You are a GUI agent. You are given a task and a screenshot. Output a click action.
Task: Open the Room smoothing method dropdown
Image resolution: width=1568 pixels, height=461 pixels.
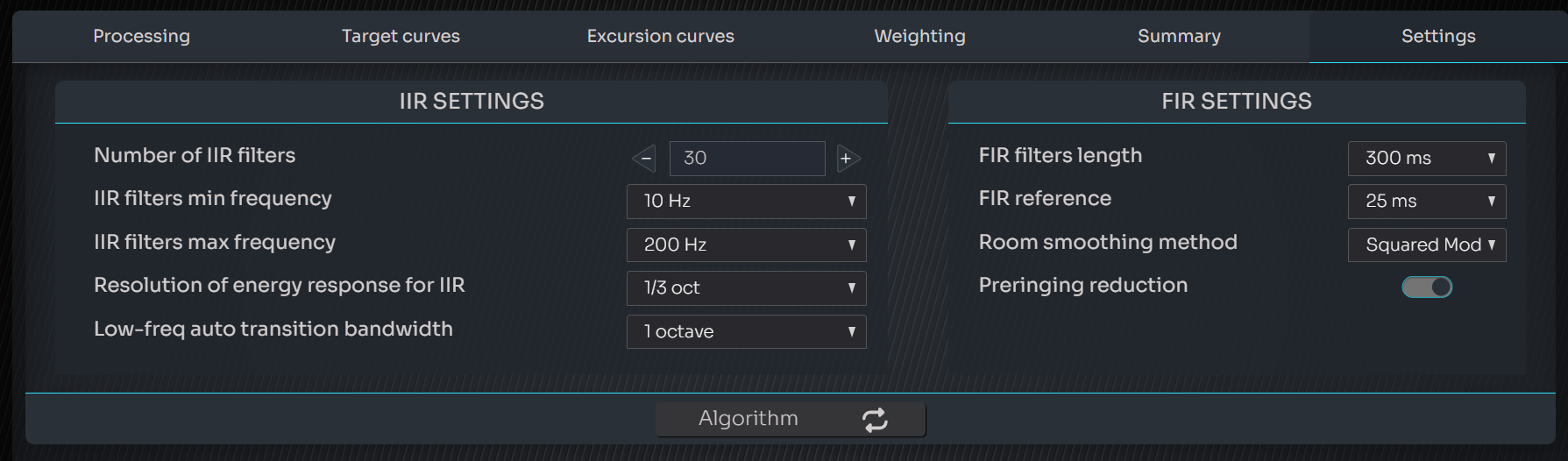[1426, 245]
